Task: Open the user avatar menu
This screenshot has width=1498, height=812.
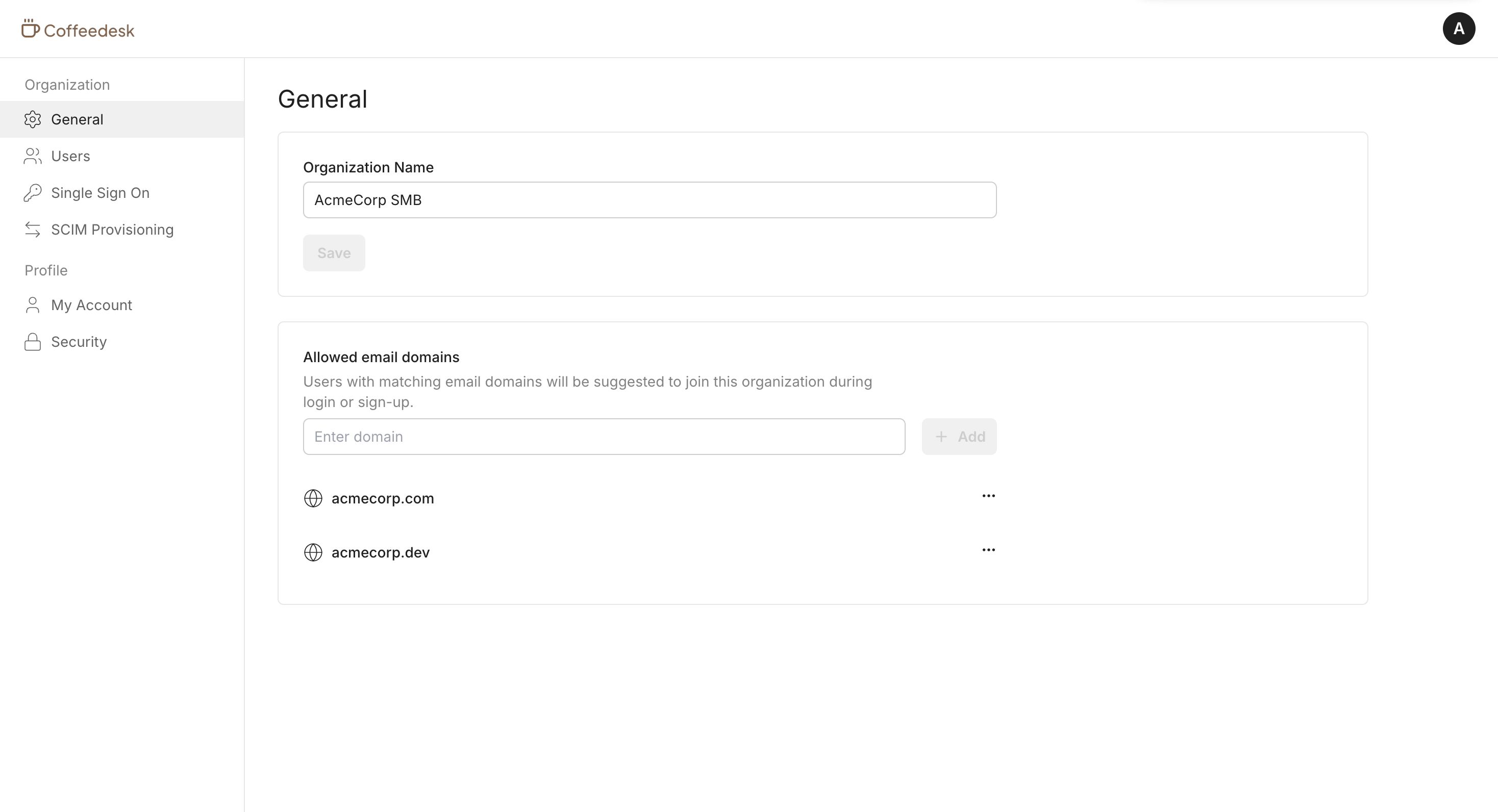Action: point(1458,29)
